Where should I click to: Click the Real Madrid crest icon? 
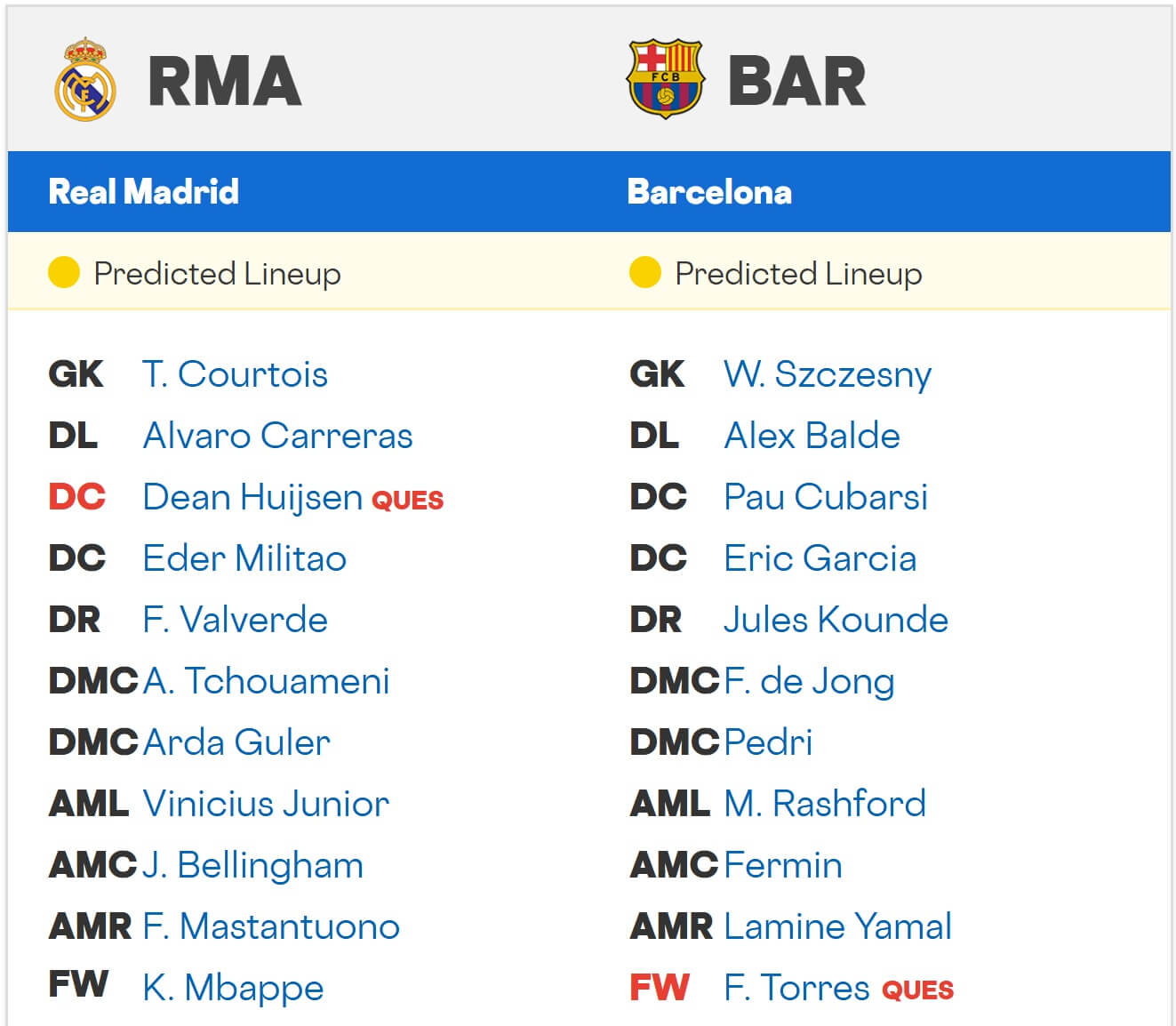tap(85, 80)
